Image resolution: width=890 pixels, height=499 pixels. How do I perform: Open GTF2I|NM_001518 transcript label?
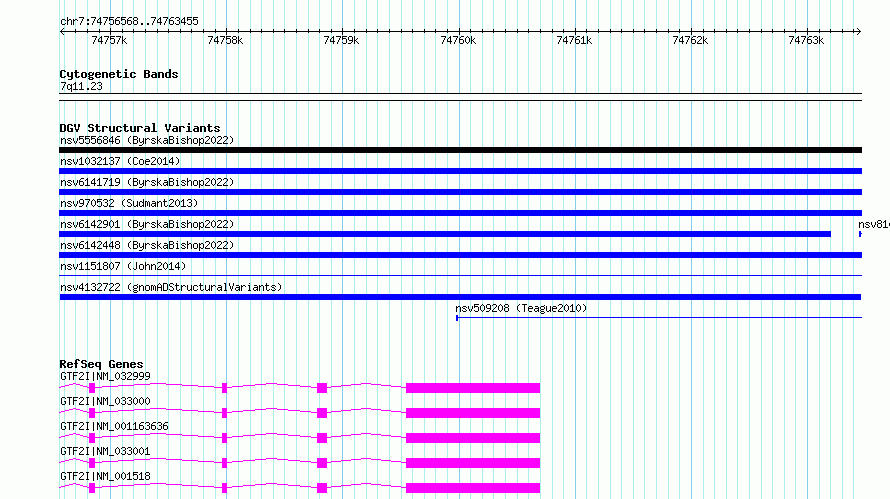coord(106,476)
